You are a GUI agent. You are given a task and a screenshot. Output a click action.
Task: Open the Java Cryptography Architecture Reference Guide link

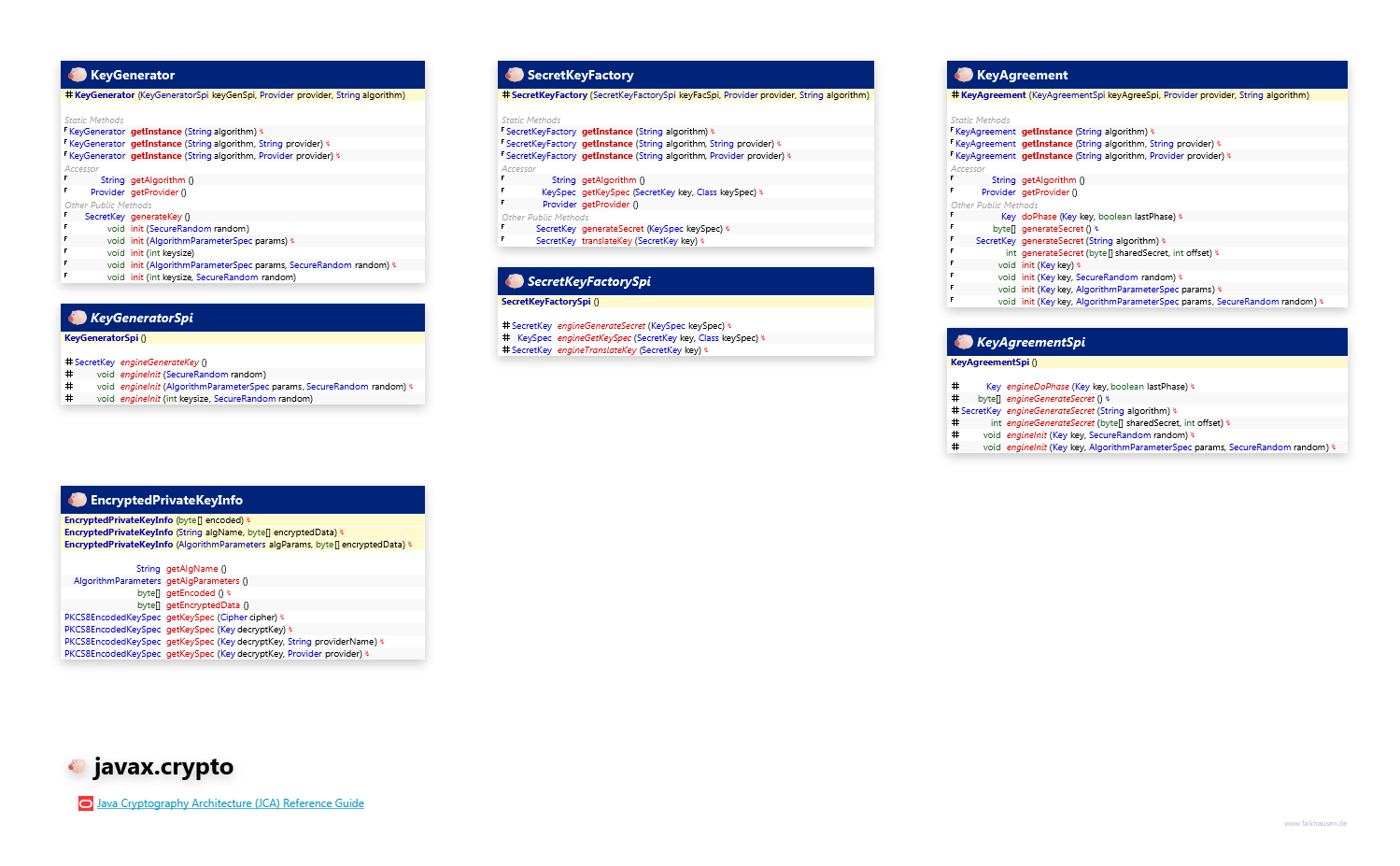231,803
